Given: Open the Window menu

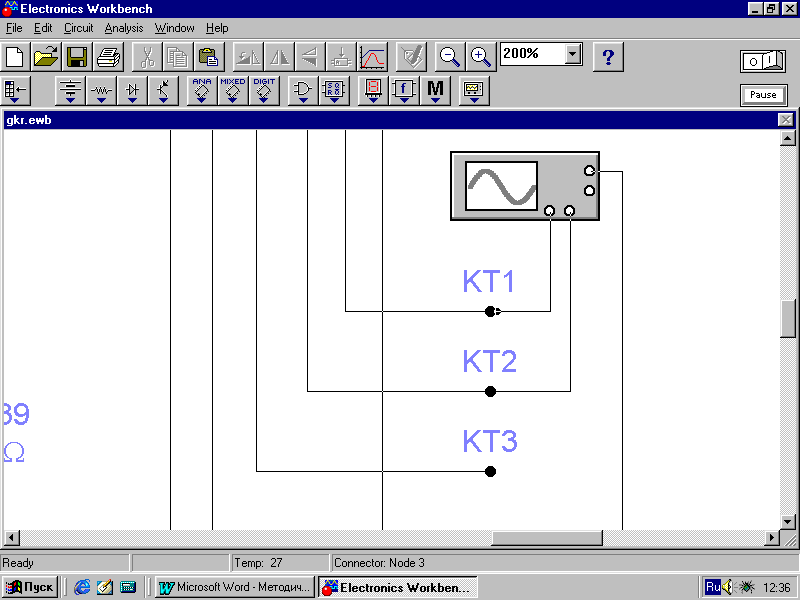Looking at the screenshot, I should click(x=174, y=28).
